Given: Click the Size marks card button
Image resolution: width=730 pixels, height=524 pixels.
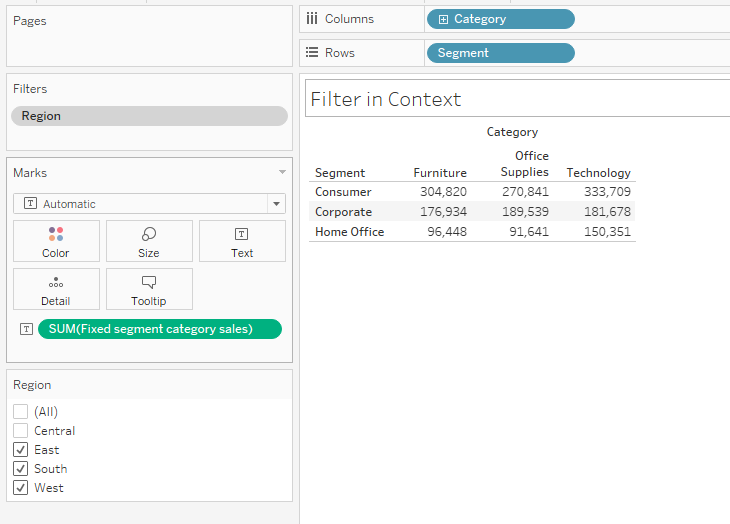Looking at the screenshot, I should coord(149,241).
